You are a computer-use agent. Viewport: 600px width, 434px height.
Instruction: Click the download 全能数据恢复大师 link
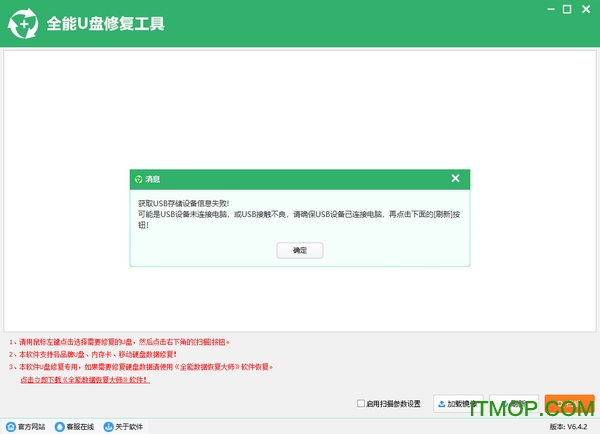click(85, 380)
